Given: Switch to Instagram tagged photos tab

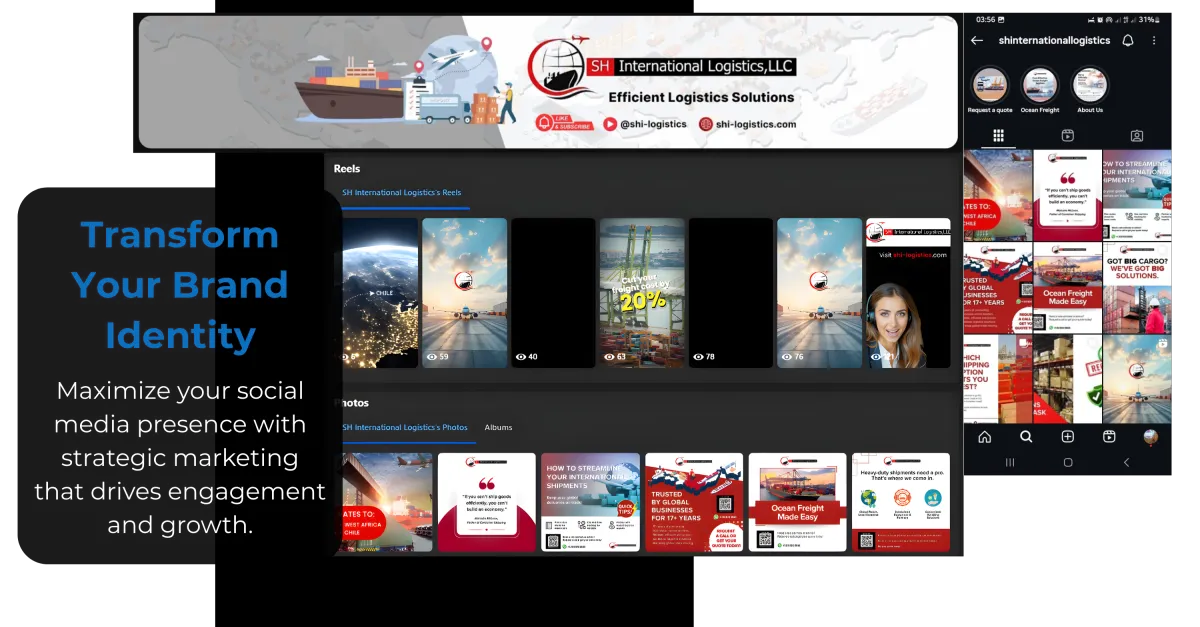Looking at the screenshot, I should [x=1137, y=135].
